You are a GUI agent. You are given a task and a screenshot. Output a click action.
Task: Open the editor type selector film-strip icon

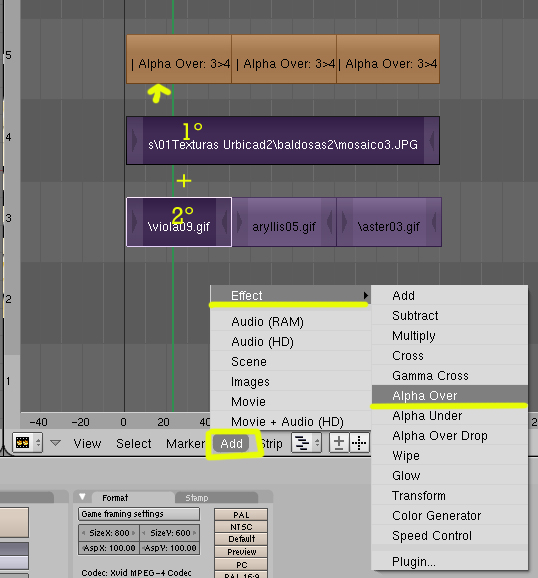click(27, 443)
